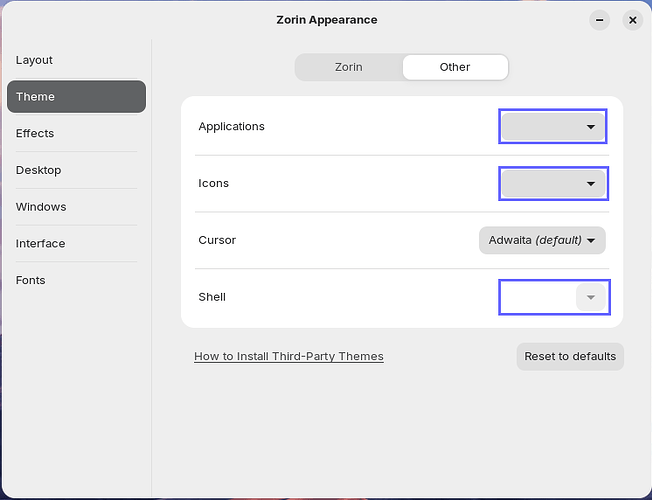Open the Shell theme dropdown

pos(591,297)
